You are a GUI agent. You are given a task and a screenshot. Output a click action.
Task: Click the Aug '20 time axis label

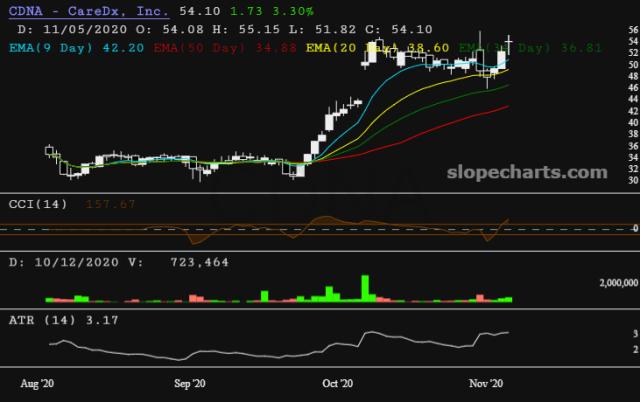37,384
